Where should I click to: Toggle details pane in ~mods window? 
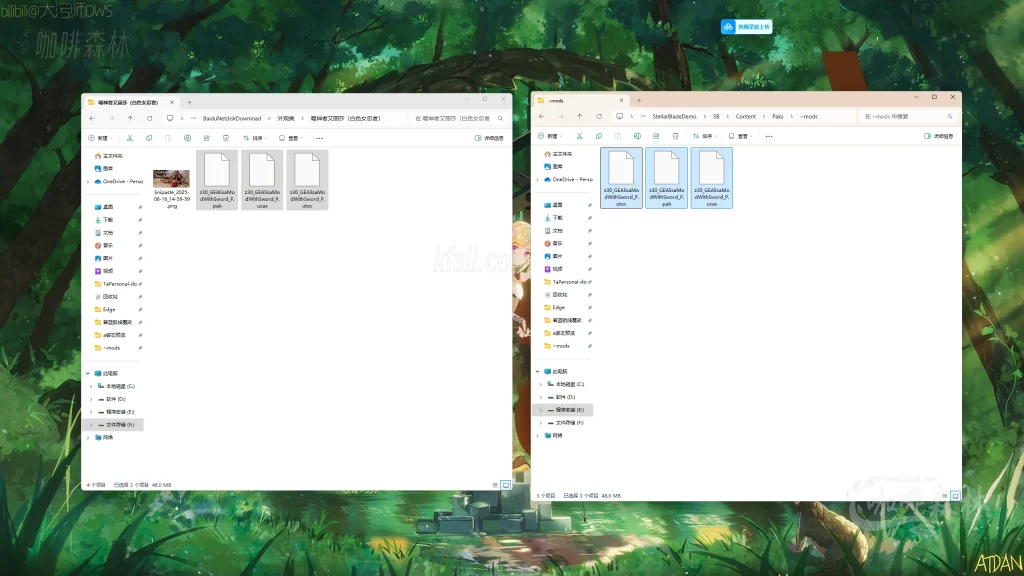tap(938, 136)
